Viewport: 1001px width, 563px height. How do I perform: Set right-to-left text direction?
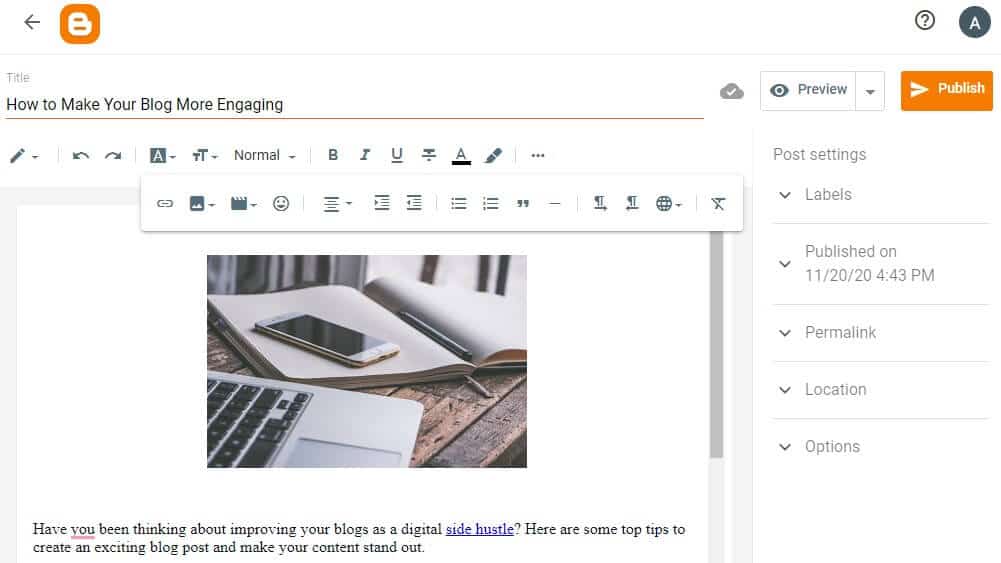[x=632, y=204]
